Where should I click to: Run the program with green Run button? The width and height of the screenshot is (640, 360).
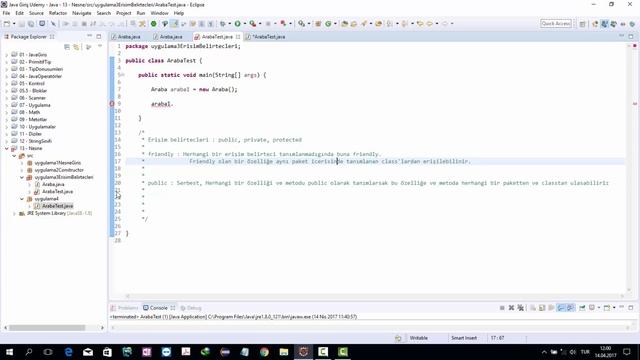(237, 24)
